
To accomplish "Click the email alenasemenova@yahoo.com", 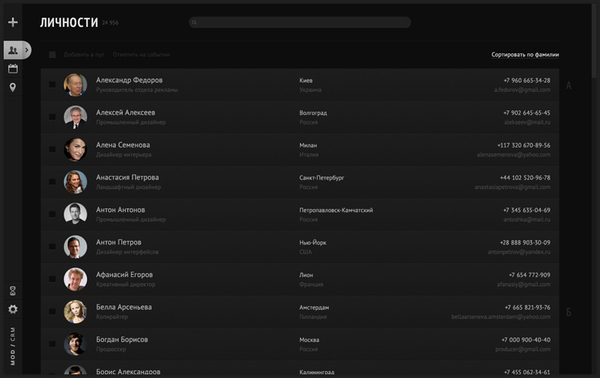I will click(514, 155).
